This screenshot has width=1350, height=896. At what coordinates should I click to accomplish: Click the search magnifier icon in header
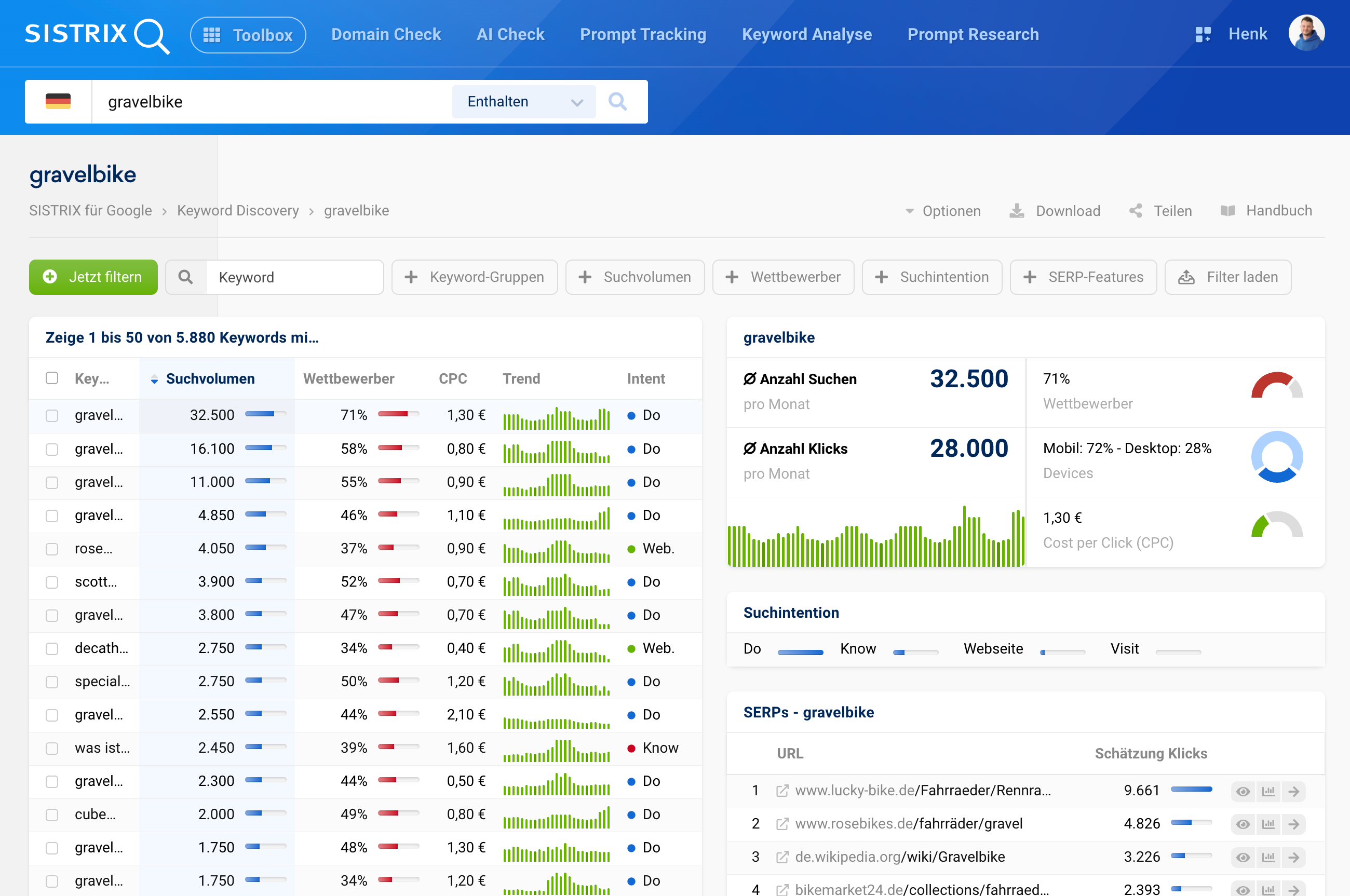[x=617, y=102]
